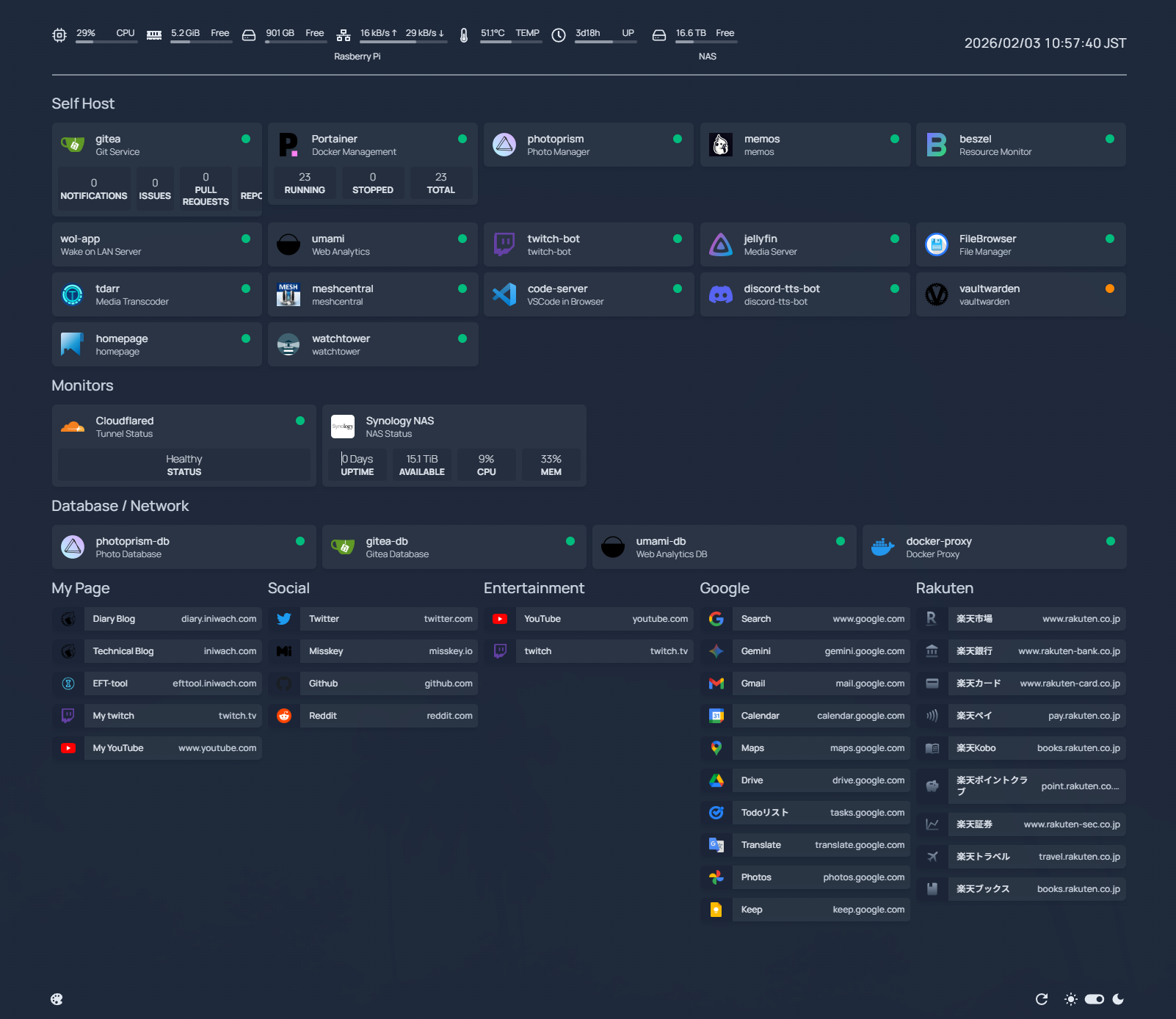1176x1019 pixels.
Task: Open the Gmail envelope icon
Action: 716,683
